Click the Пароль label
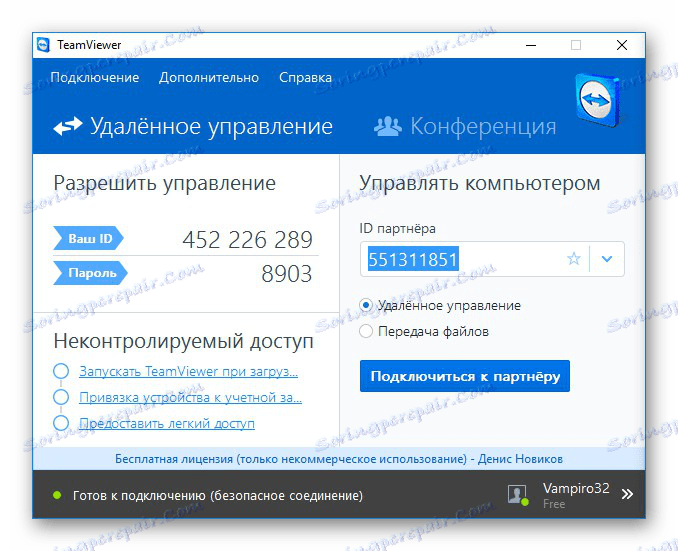Viewport: 678px width, 551px height. click(x=90, y=273)
